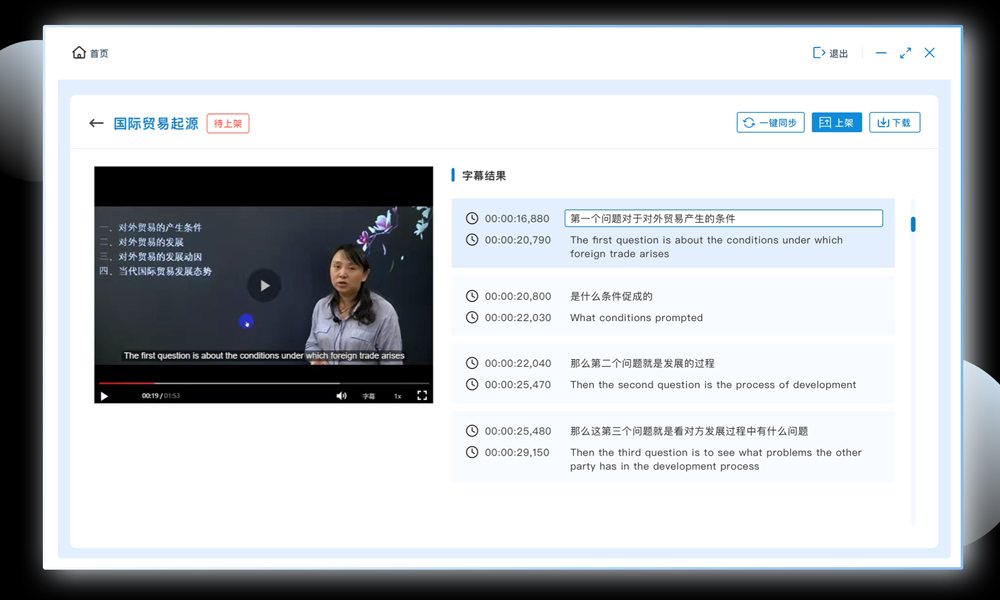
Task: Click the blue 上架 publish button
Action: click(x=836, y=123)
